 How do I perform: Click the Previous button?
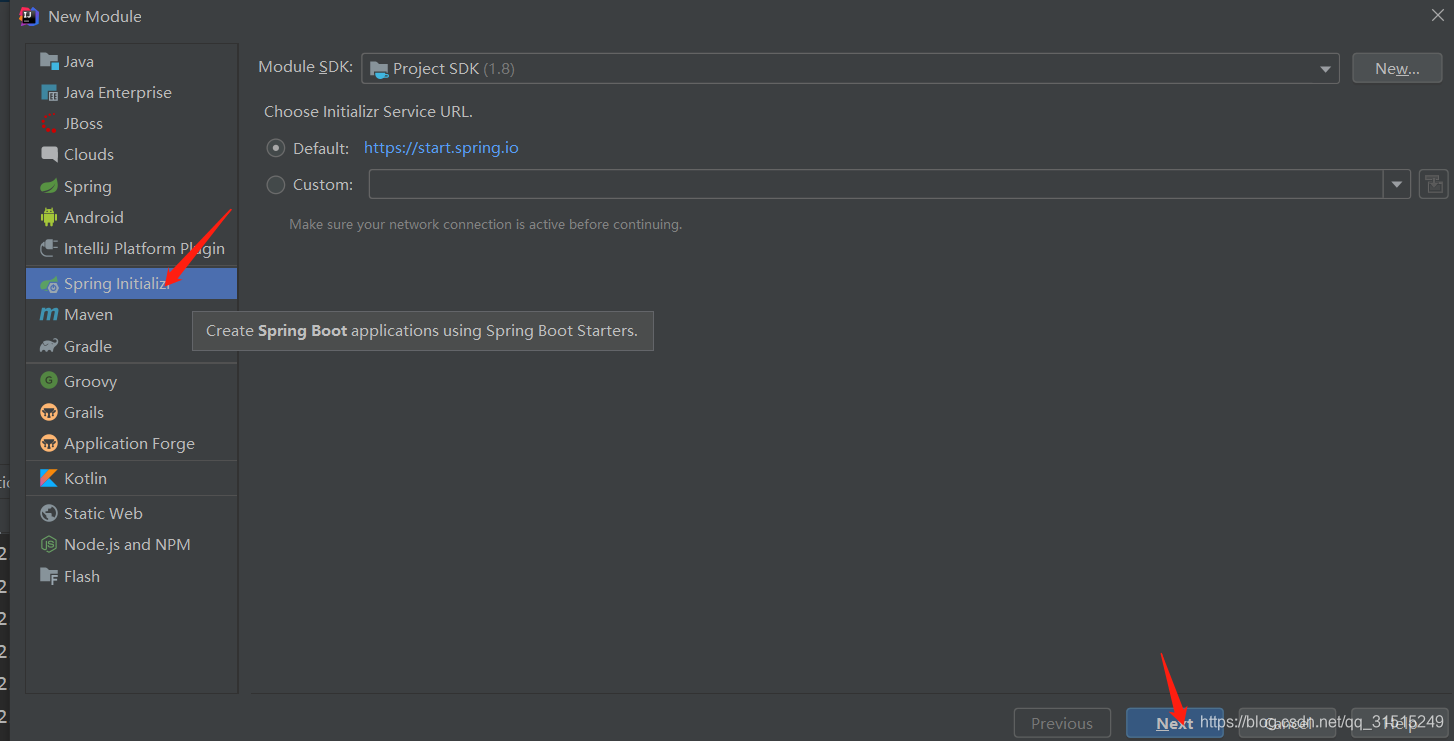click(1062, 723)
